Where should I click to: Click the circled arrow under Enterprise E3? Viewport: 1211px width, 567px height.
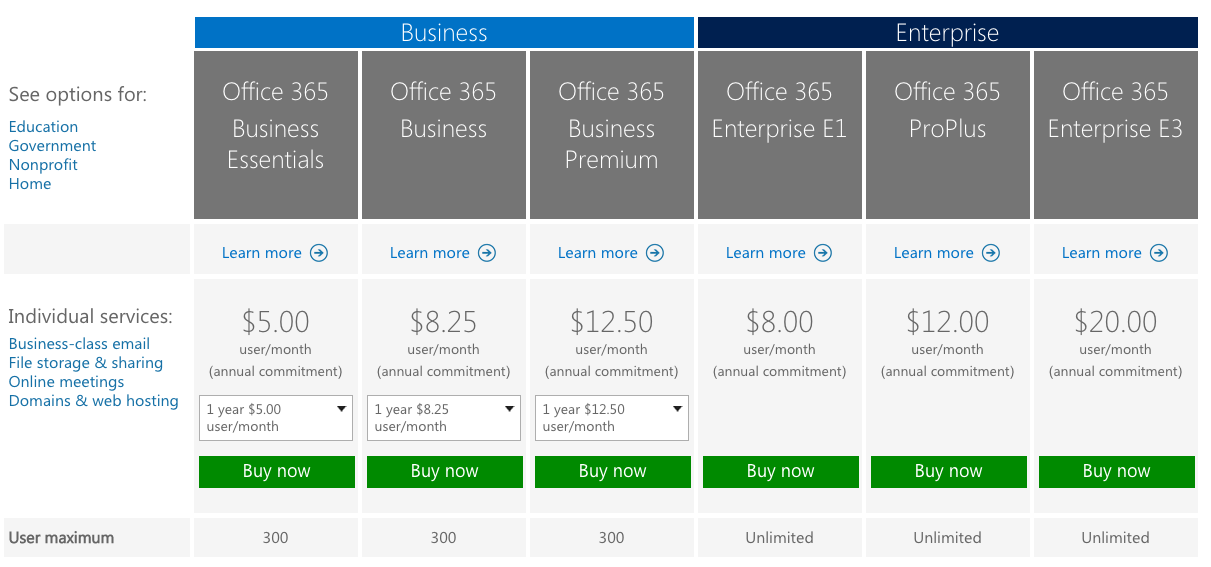(x=1158, y=253)
